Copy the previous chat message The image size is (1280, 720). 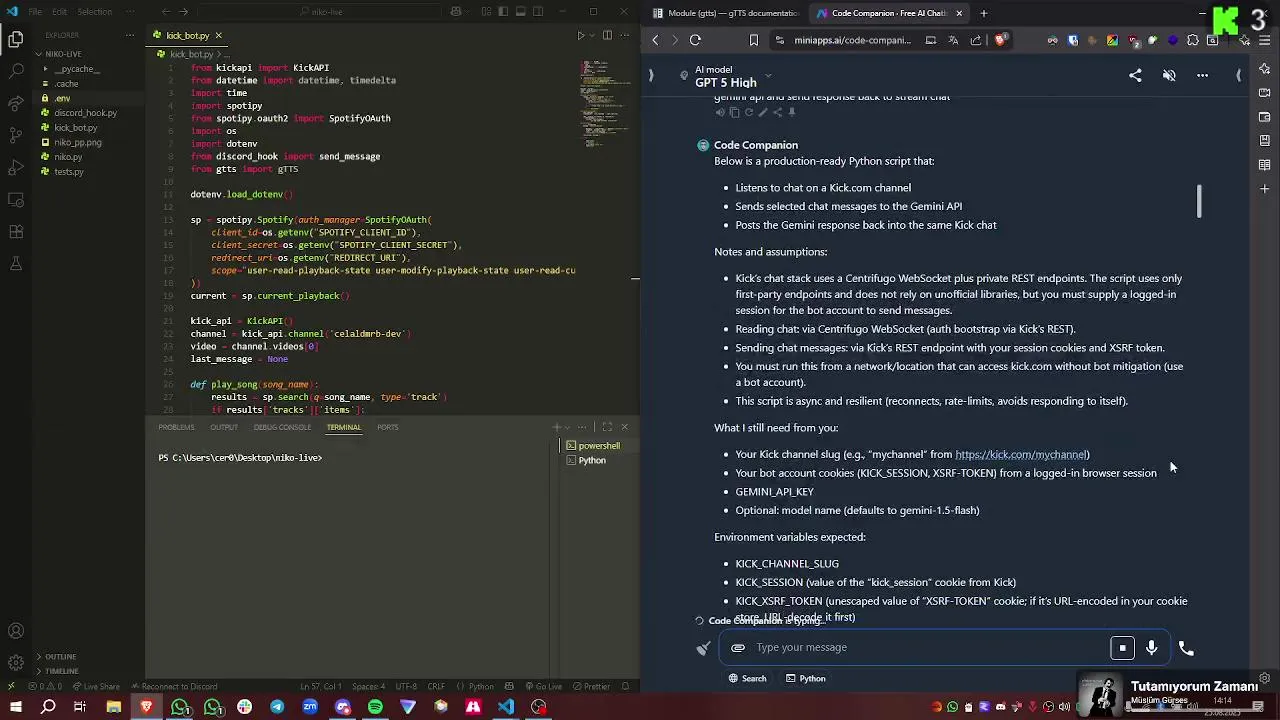click(x=734, y=112)
